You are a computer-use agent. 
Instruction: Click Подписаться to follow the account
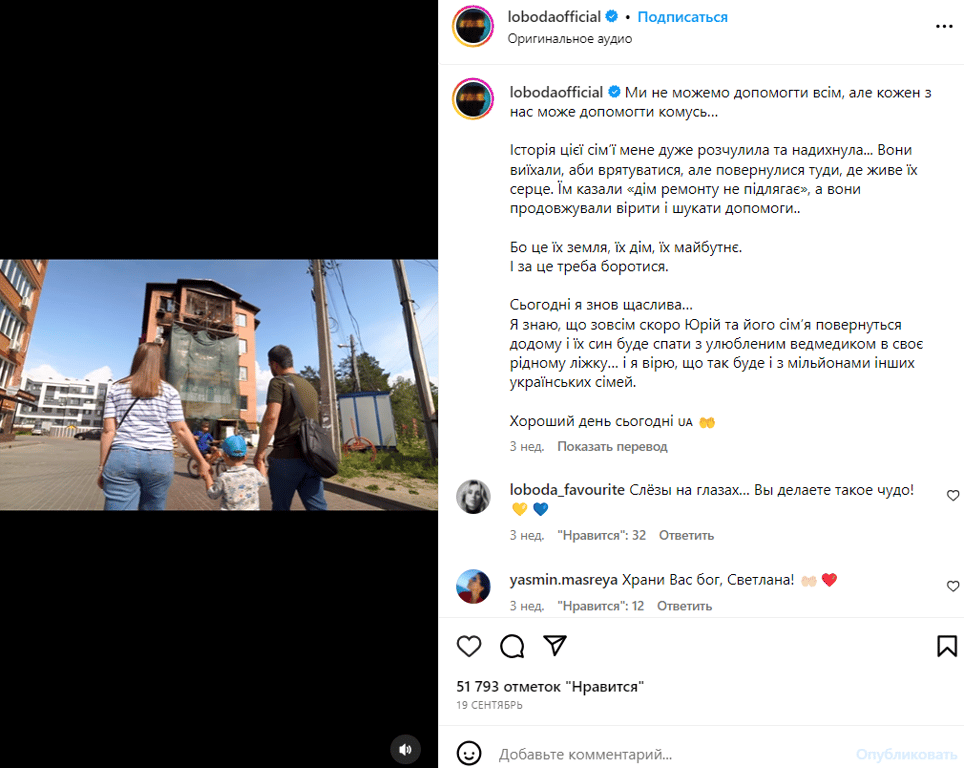point(682,17)
